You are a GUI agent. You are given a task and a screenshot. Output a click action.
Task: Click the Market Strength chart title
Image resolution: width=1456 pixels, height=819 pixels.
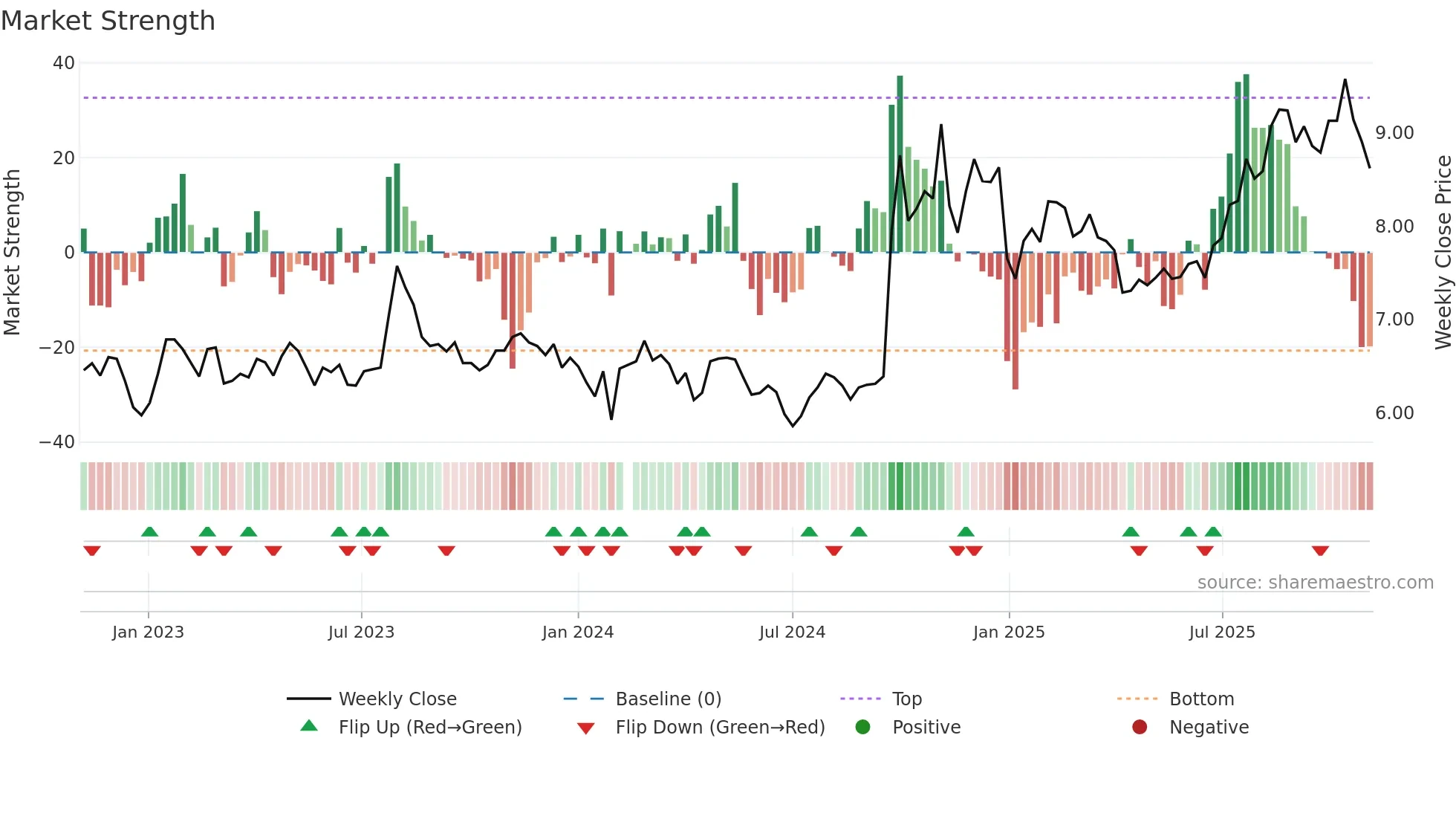pos(108,21)
